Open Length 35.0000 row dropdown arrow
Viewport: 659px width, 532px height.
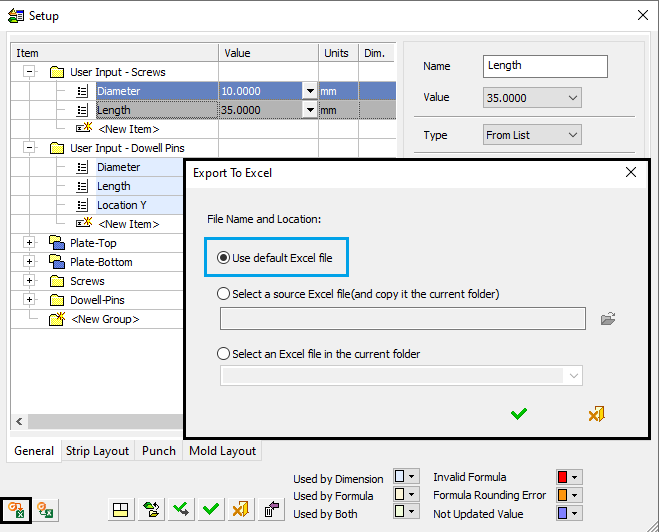pyautogui.click(x=310, y=110)
